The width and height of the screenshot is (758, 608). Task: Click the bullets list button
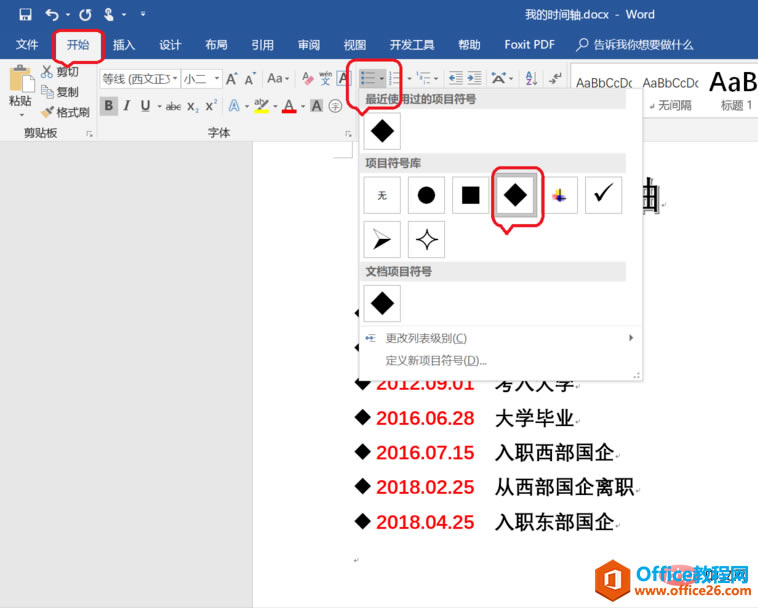pos(368,78)
